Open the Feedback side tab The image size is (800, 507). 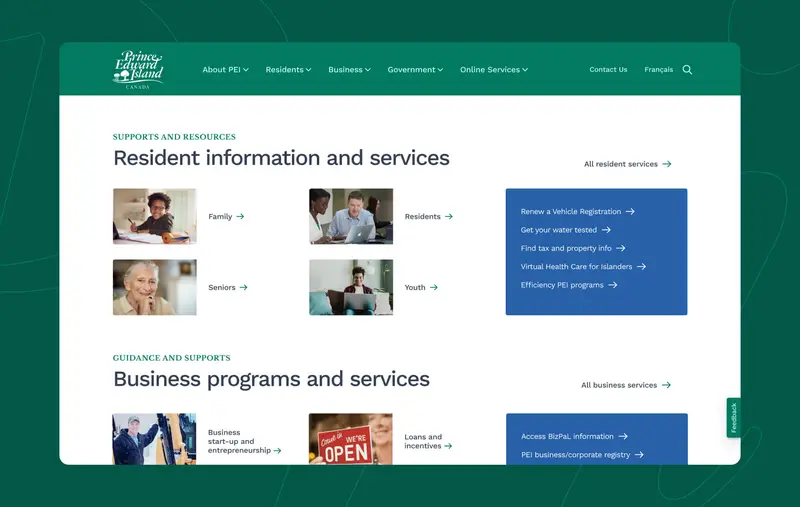pos(734,418)
